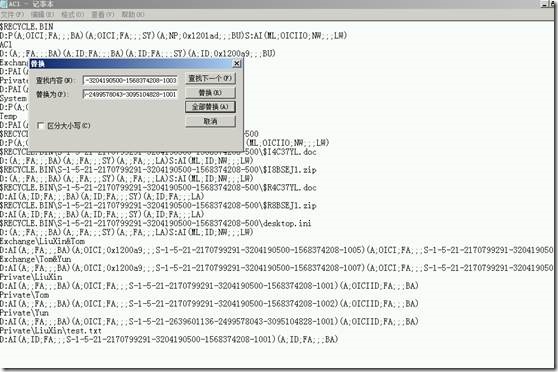The width and height of the screenshot is (558, 372).
Task: Click the line "Private\LiuXin"
Action: [x=31, y=277]
